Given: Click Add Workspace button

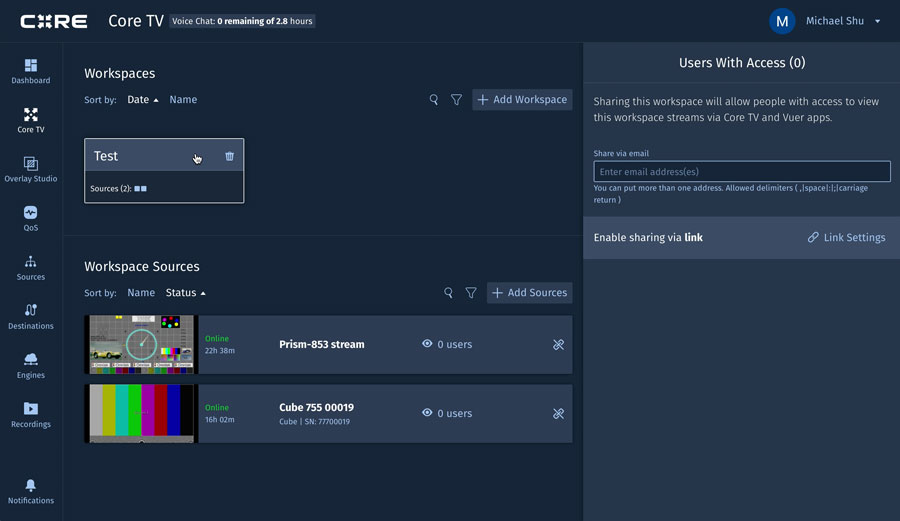Looking at the screenshot, I should tap(522, 100).
